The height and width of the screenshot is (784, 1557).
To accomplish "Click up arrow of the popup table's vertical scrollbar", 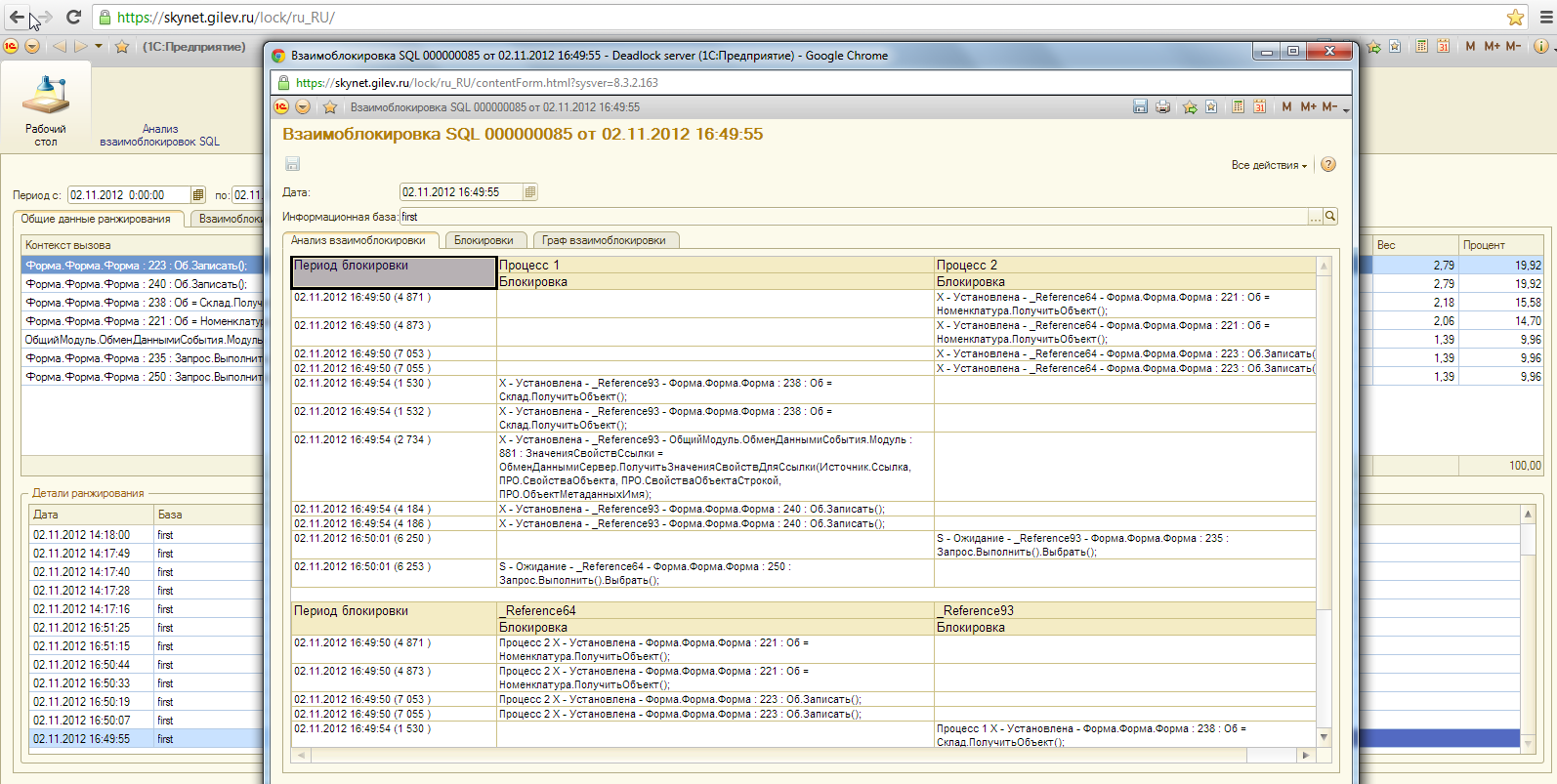I will pos(1325,266).
